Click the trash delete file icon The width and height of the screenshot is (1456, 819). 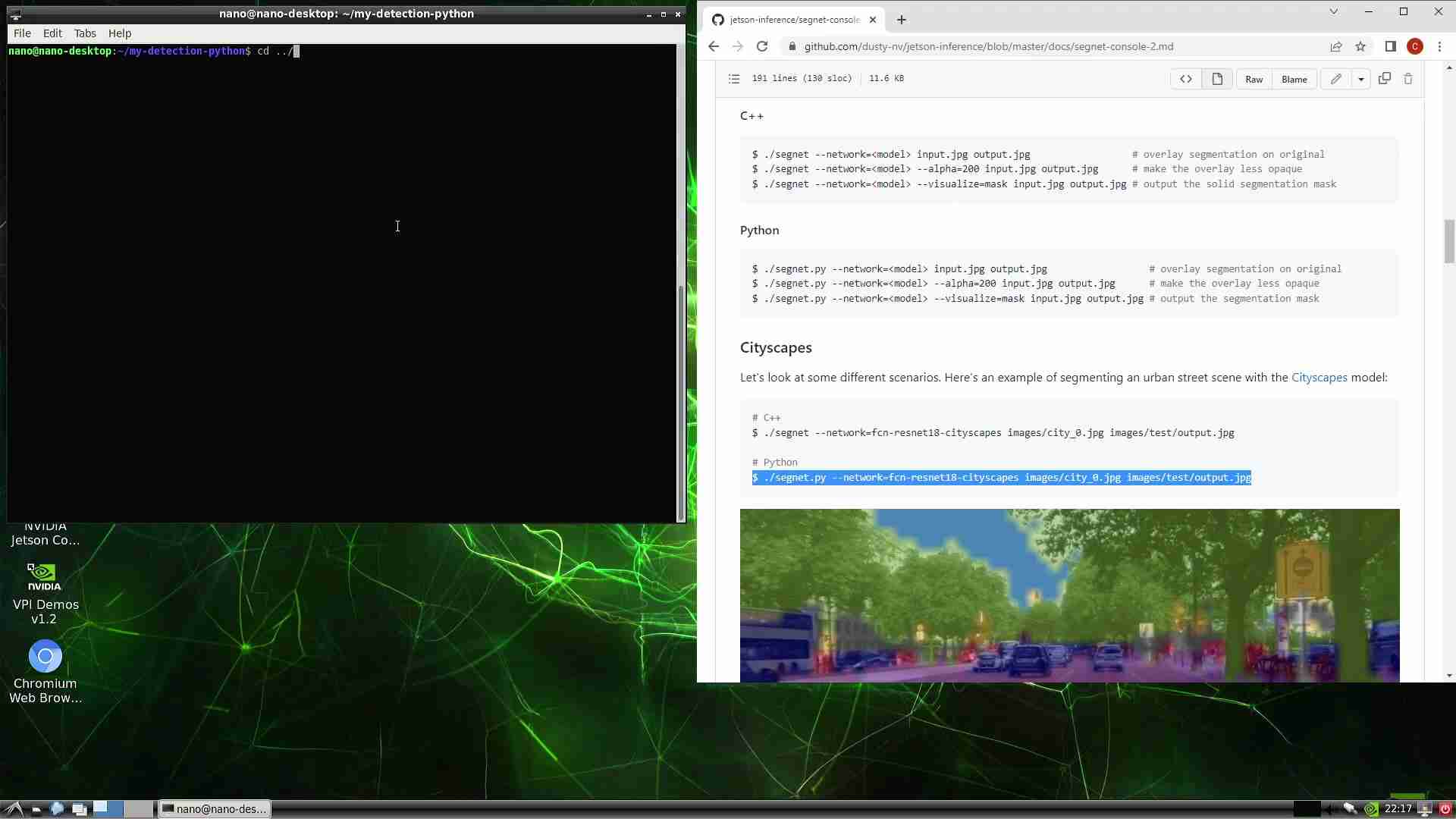(x=1408, y=79)
